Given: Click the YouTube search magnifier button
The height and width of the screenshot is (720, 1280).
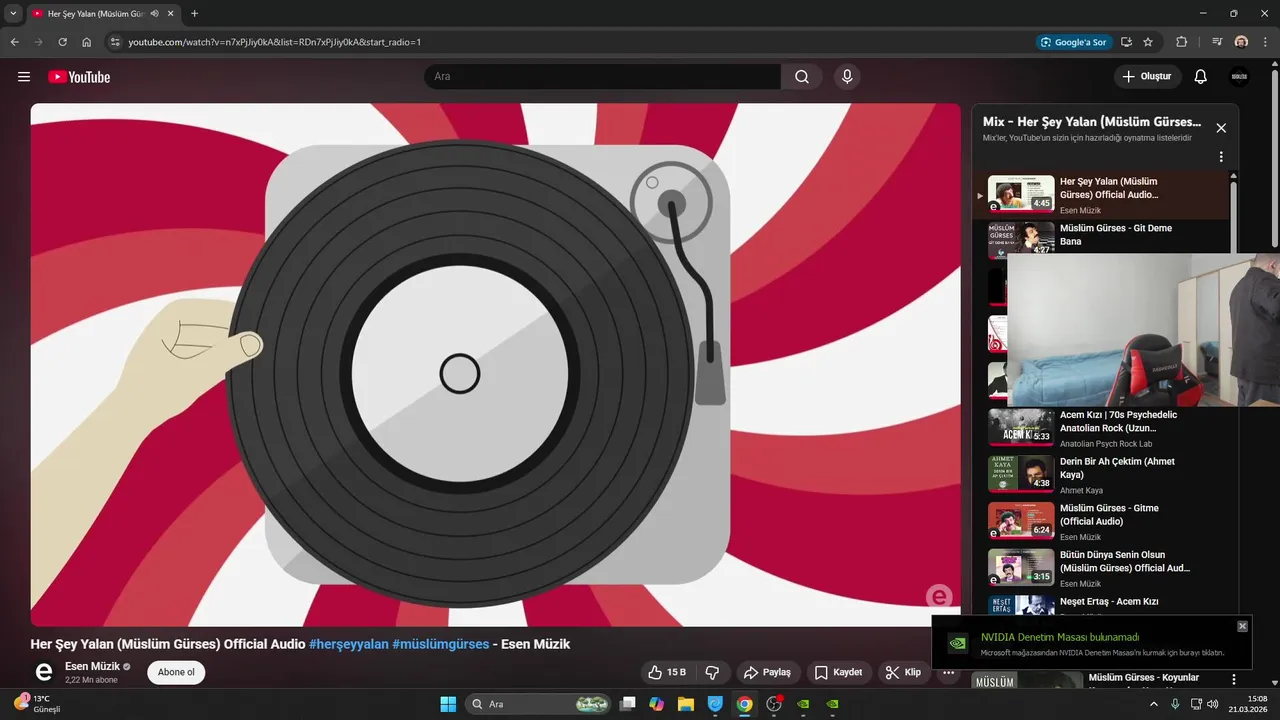Looking at the screenshot, I should click(x=802, y=77).
